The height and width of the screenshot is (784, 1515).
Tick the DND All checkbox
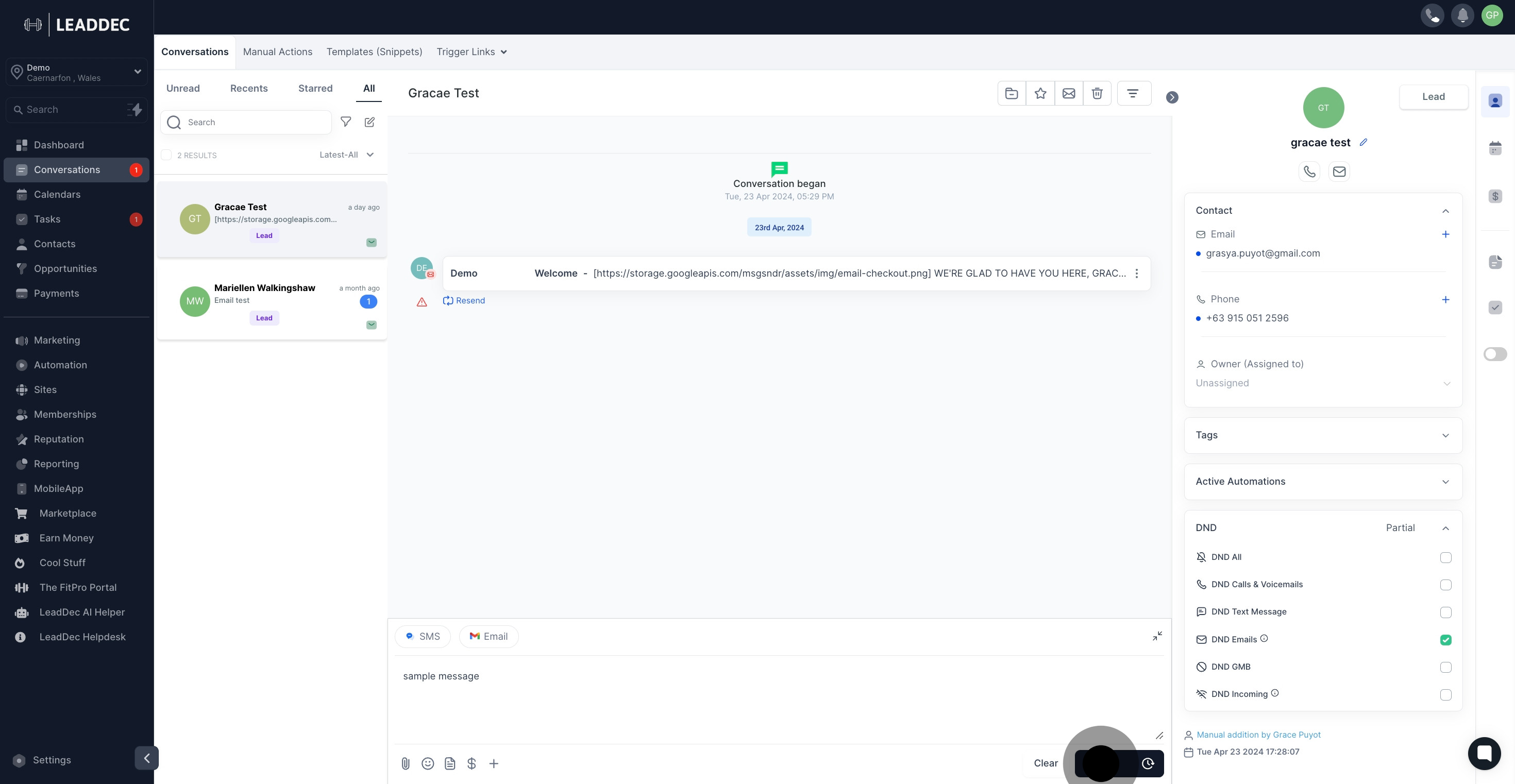1445,557
